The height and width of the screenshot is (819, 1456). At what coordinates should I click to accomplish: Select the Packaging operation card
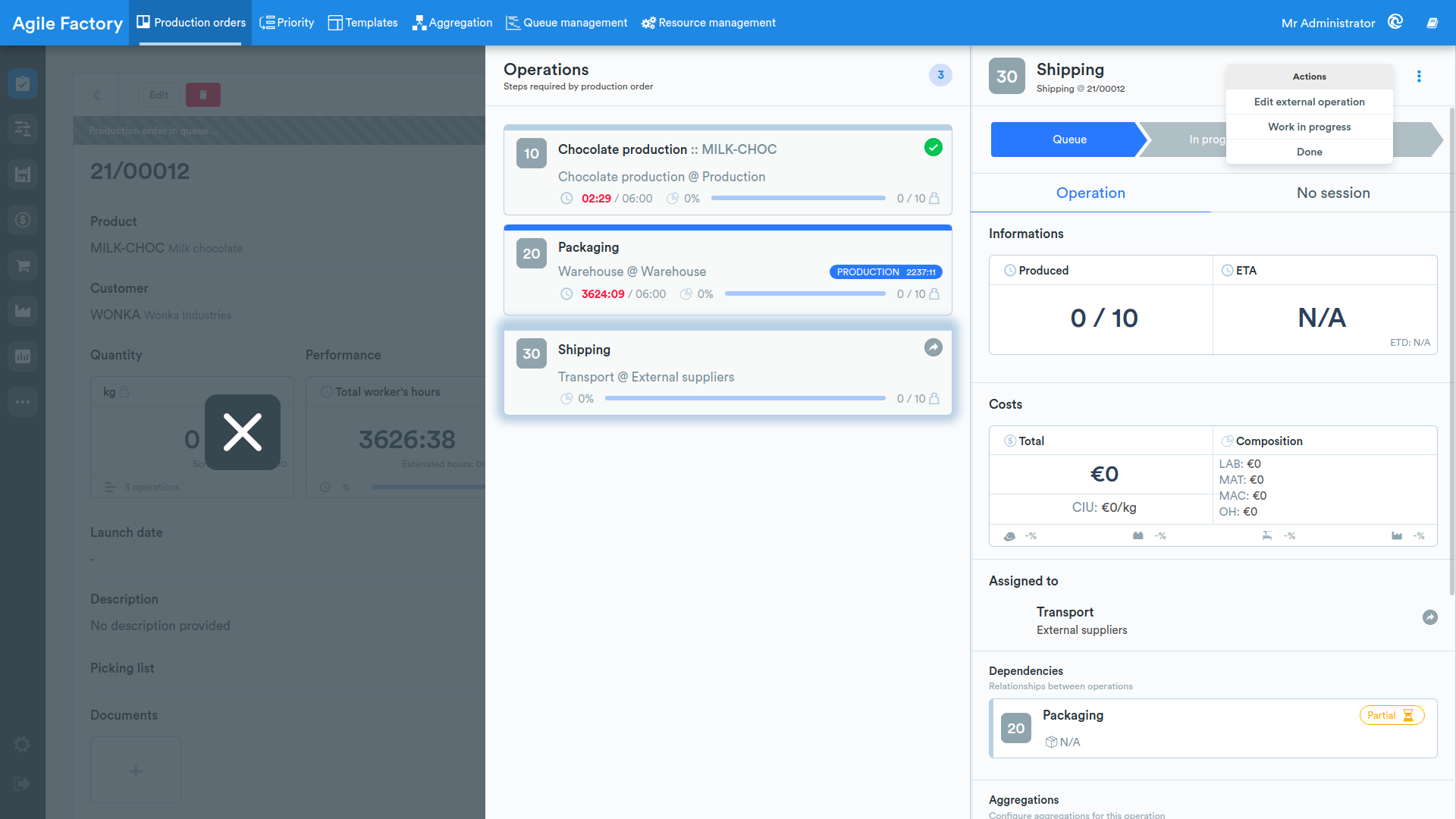tap(728, 270)
